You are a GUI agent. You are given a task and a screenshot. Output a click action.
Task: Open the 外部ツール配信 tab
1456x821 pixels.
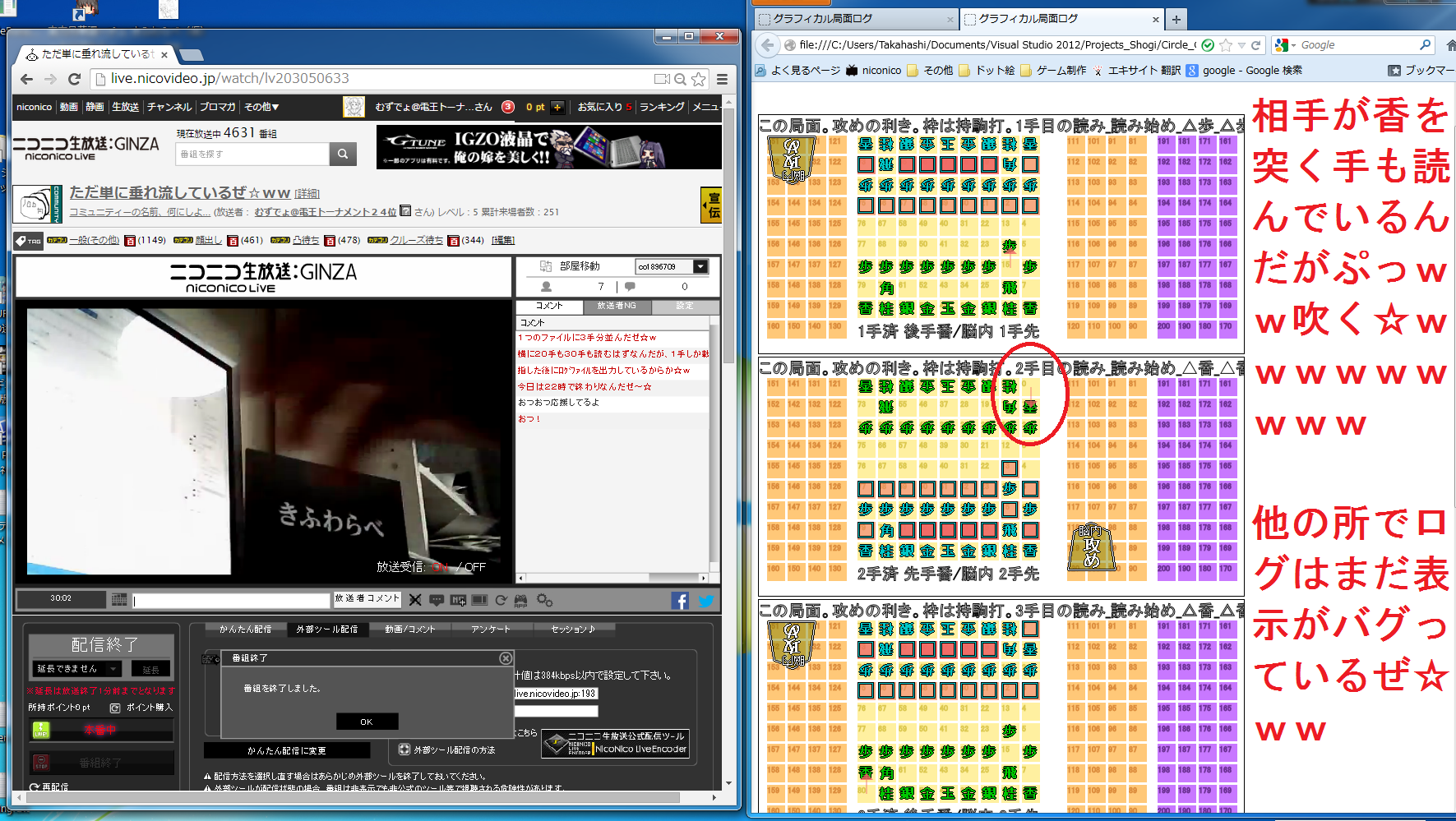pyautogui.click(x=327, y=630)
